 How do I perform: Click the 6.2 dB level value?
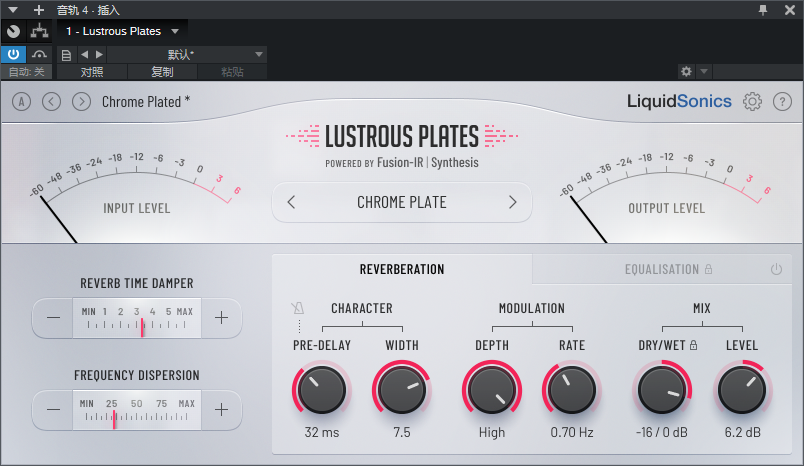point(742,432)
